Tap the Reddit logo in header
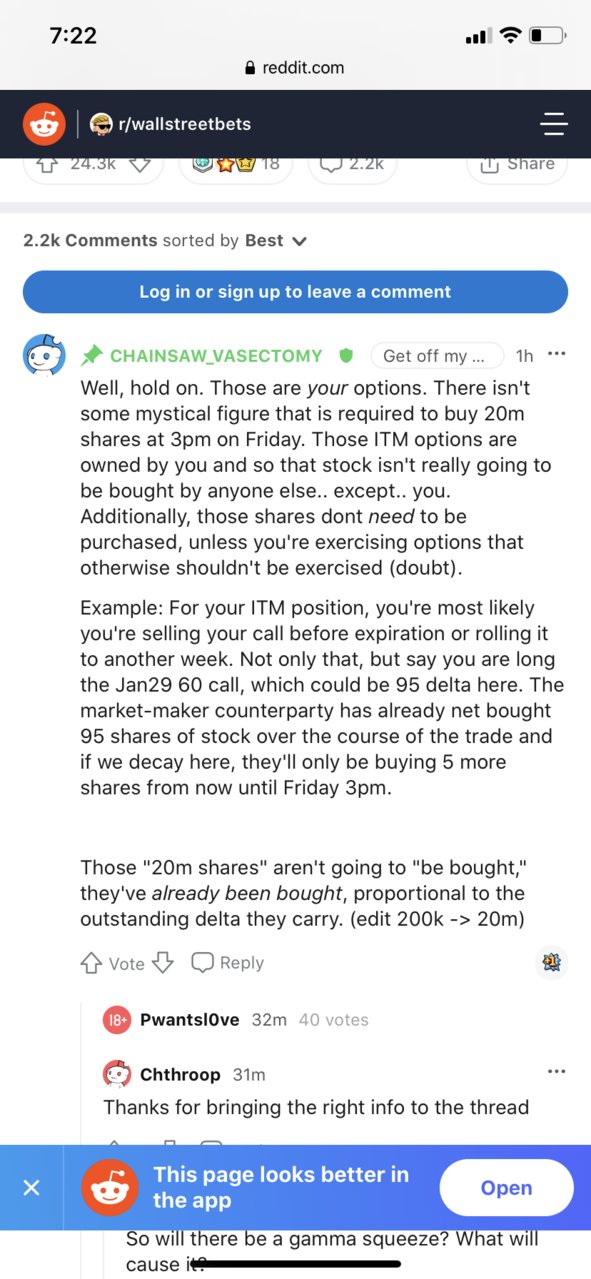Viewport: 591px width, 1279px height. (x=44, y=124)
